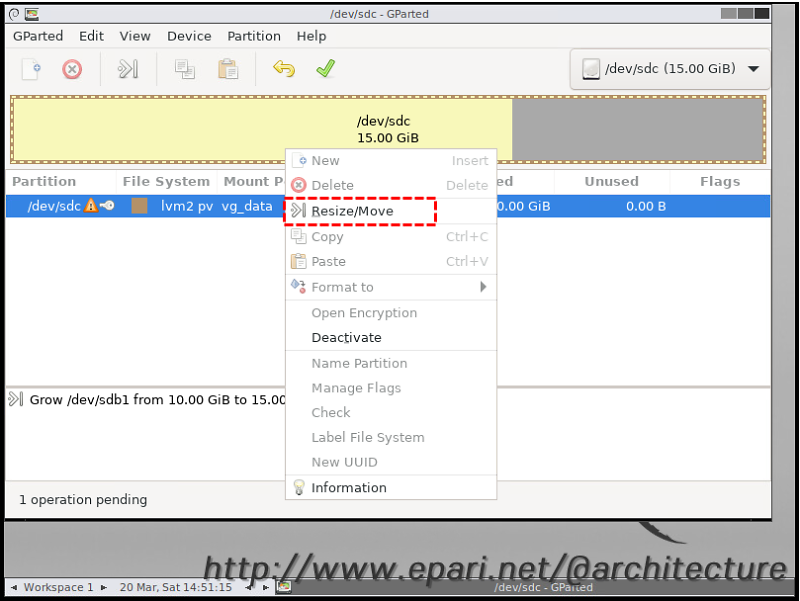Click the Flags column header
The image size is (800, 601).
[720, 182]
